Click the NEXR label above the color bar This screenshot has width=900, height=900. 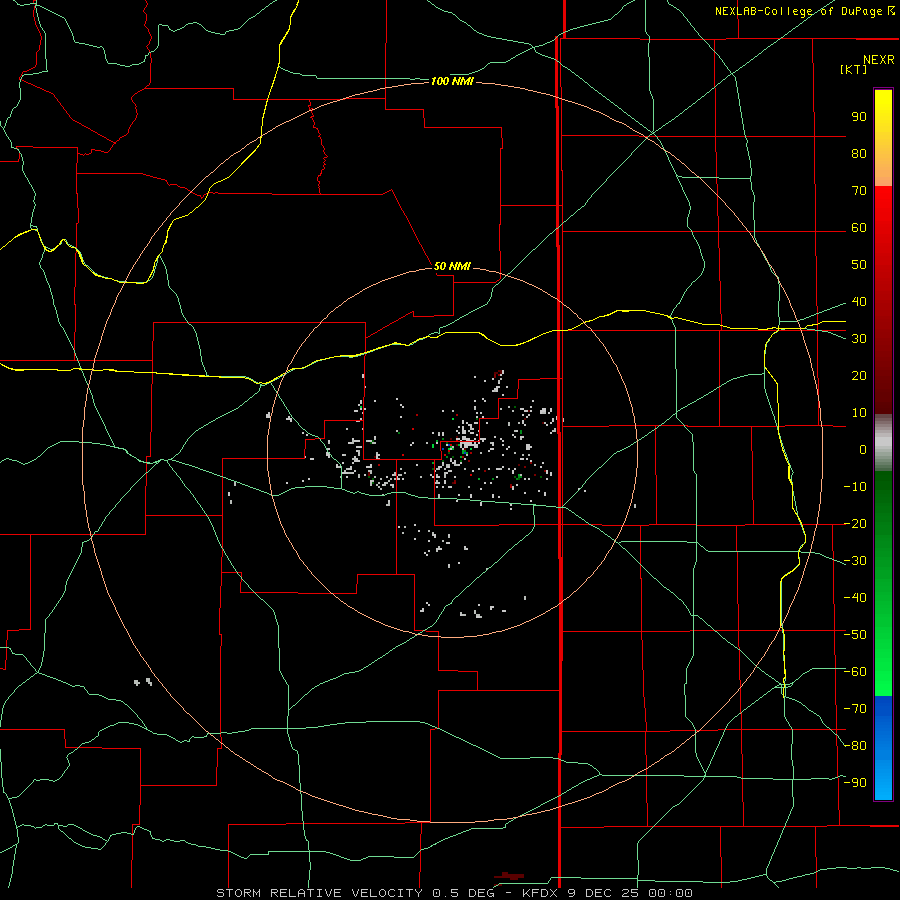(x=879, y=60)
